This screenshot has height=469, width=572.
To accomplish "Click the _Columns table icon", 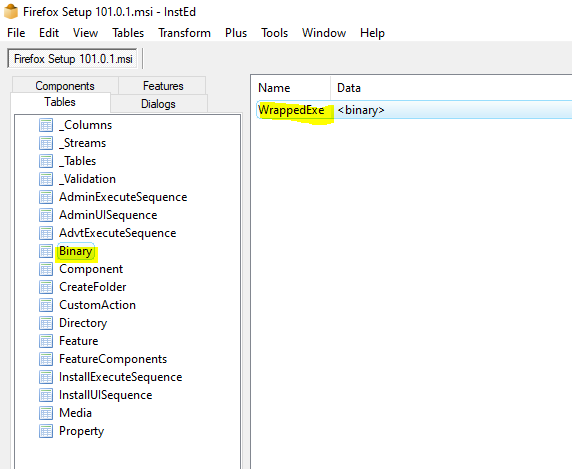I will click(46, 125).
